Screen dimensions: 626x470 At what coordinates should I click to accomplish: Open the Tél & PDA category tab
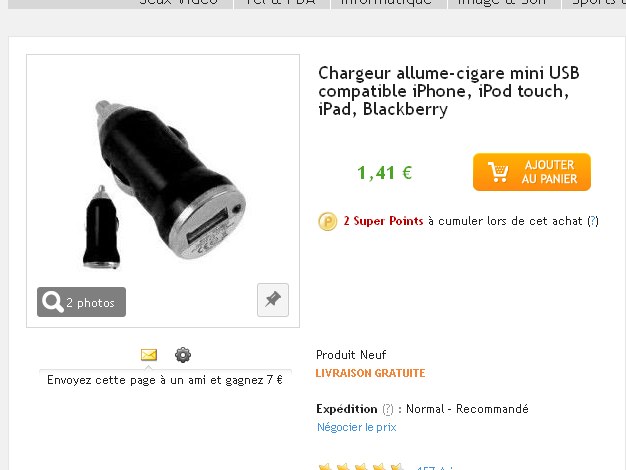tap(282, 3)
